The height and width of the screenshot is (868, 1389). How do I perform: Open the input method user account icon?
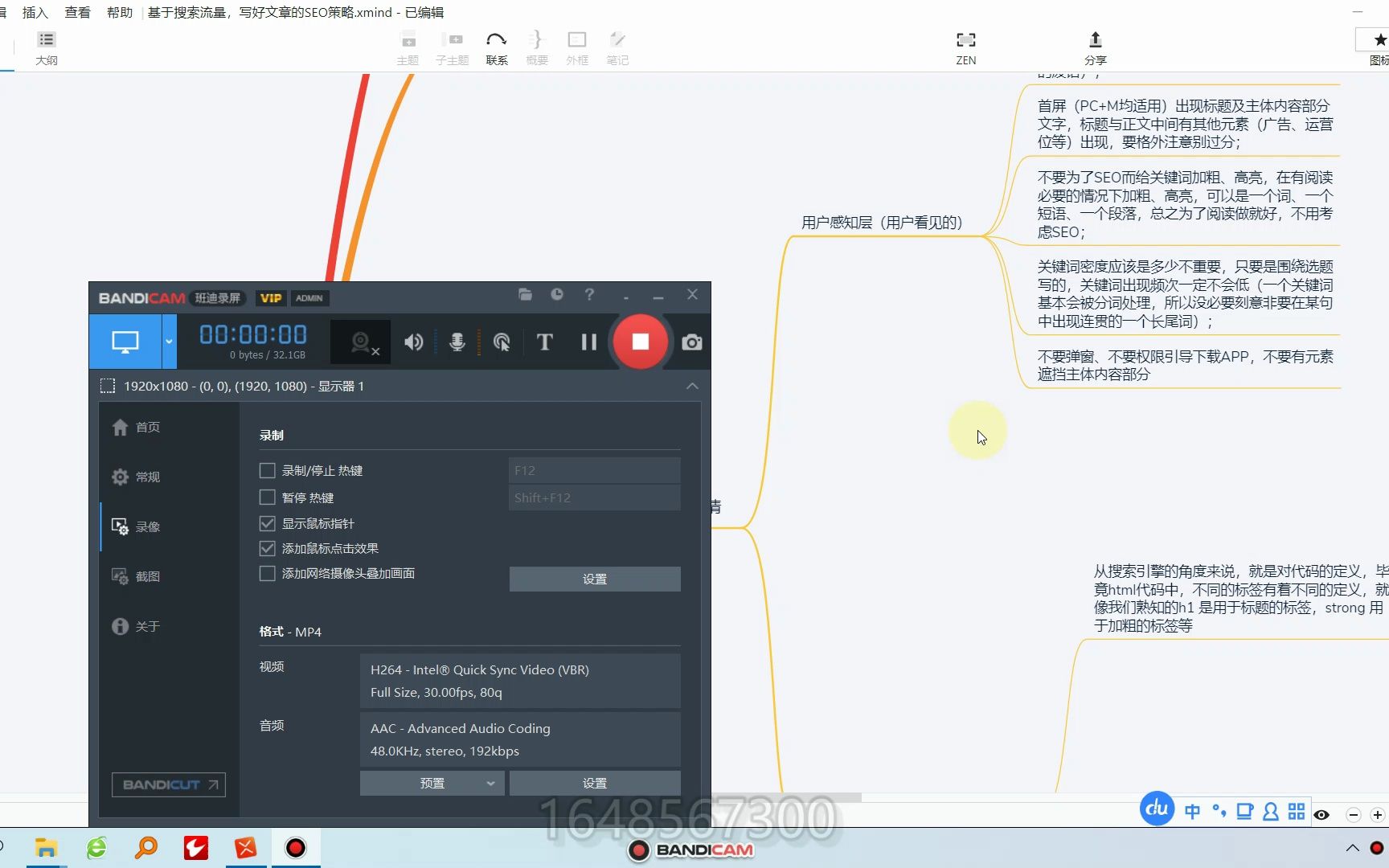coord(1271,812)
